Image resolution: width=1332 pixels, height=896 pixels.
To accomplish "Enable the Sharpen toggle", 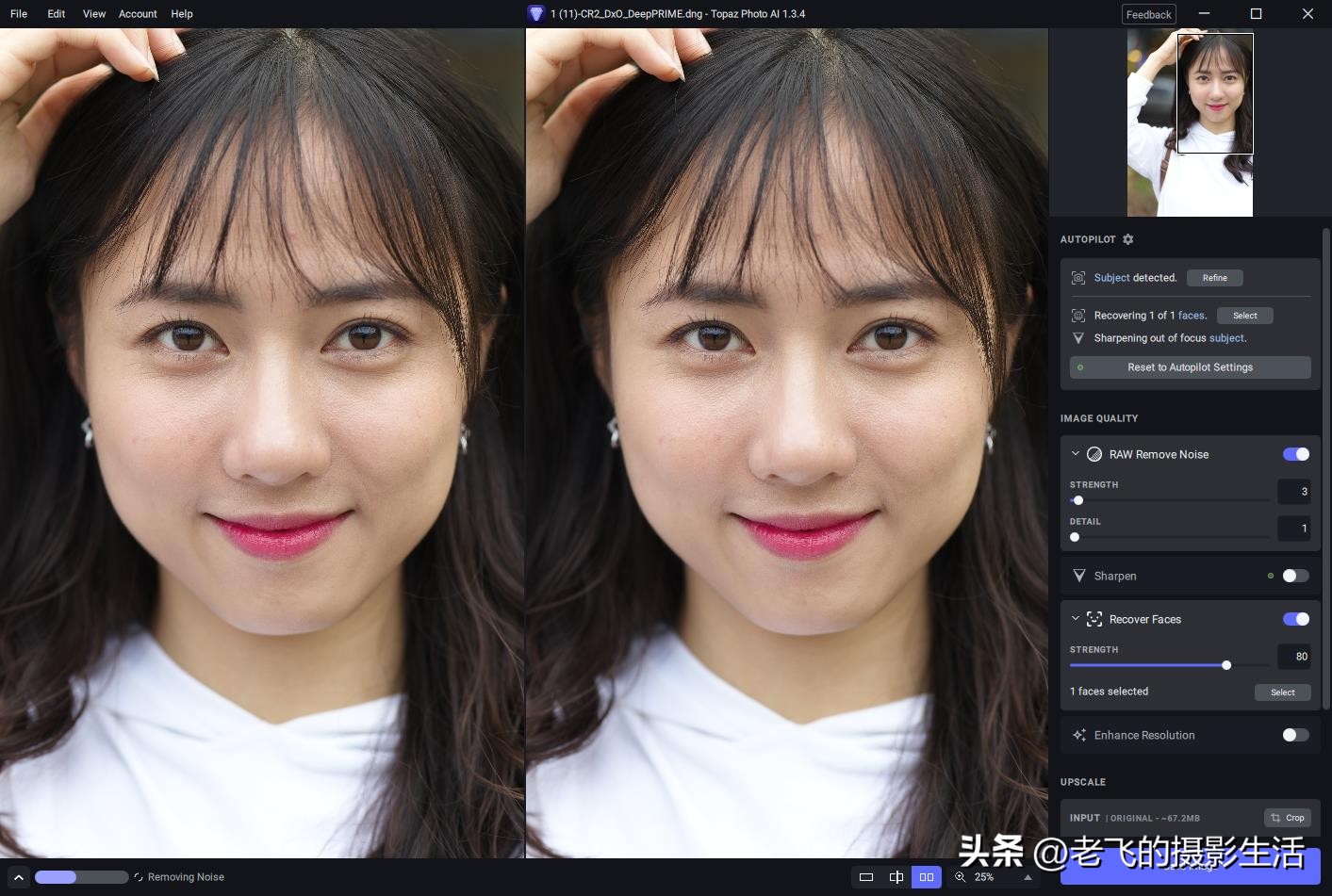I will 1295,576.
